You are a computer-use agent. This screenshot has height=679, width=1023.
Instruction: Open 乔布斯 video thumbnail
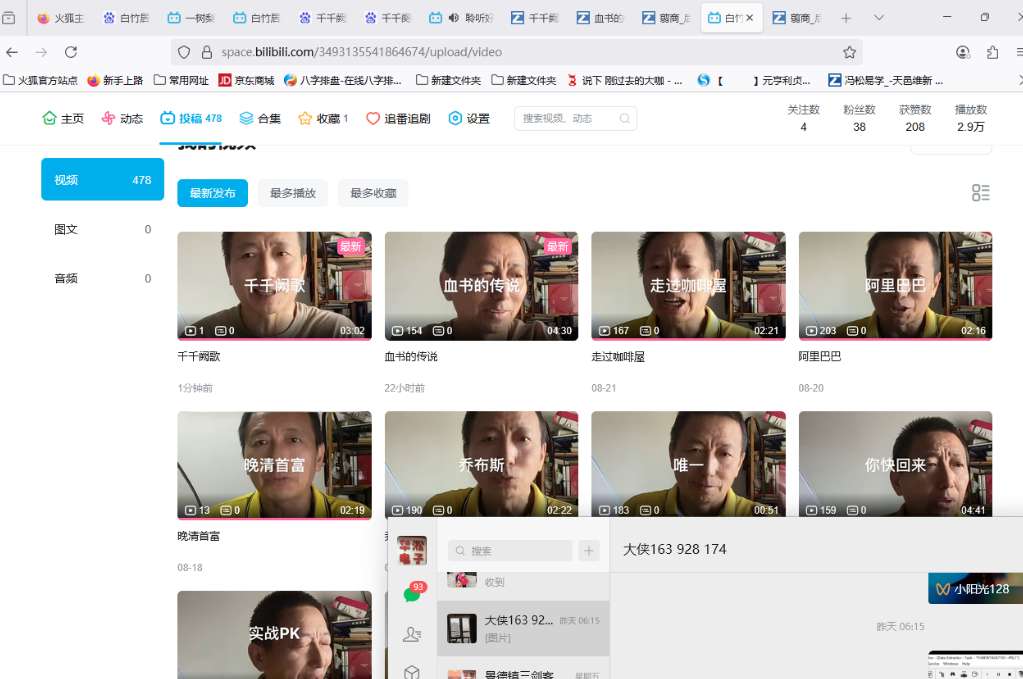click(x=481, y=464)
